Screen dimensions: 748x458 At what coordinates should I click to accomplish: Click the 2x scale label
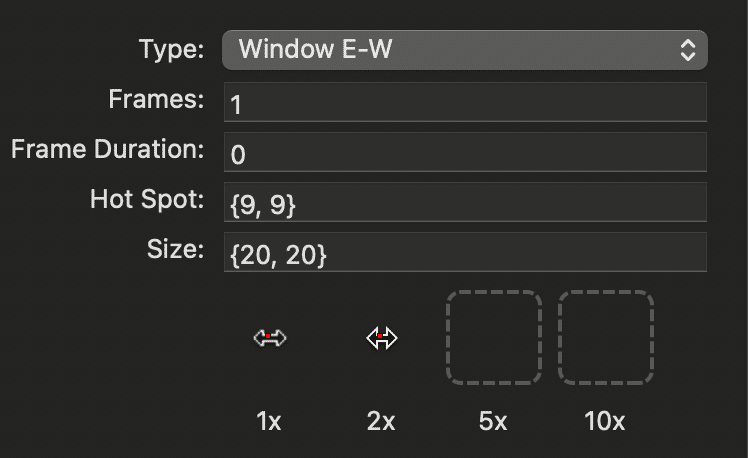click(x=381, y=421)
